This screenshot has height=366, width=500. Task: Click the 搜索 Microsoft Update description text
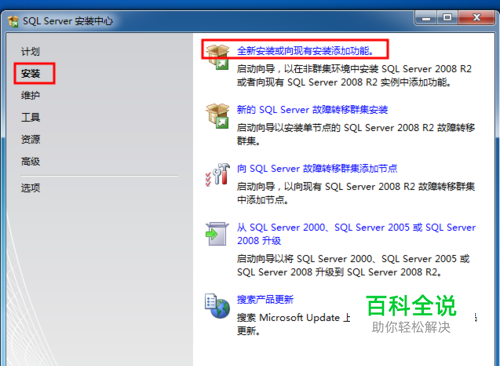click(293, 324)
